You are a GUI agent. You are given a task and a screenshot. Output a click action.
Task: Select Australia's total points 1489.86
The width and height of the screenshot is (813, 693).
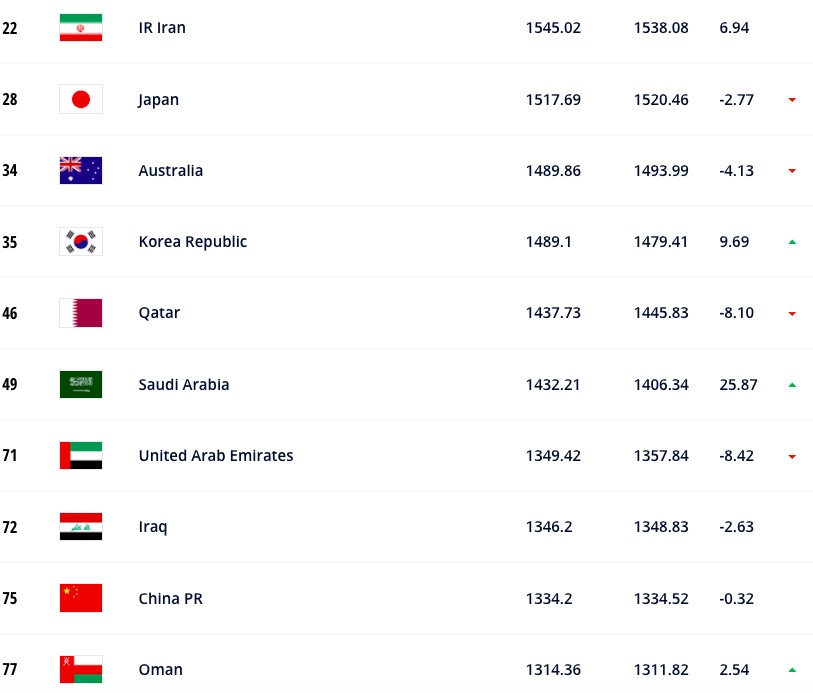553,171
